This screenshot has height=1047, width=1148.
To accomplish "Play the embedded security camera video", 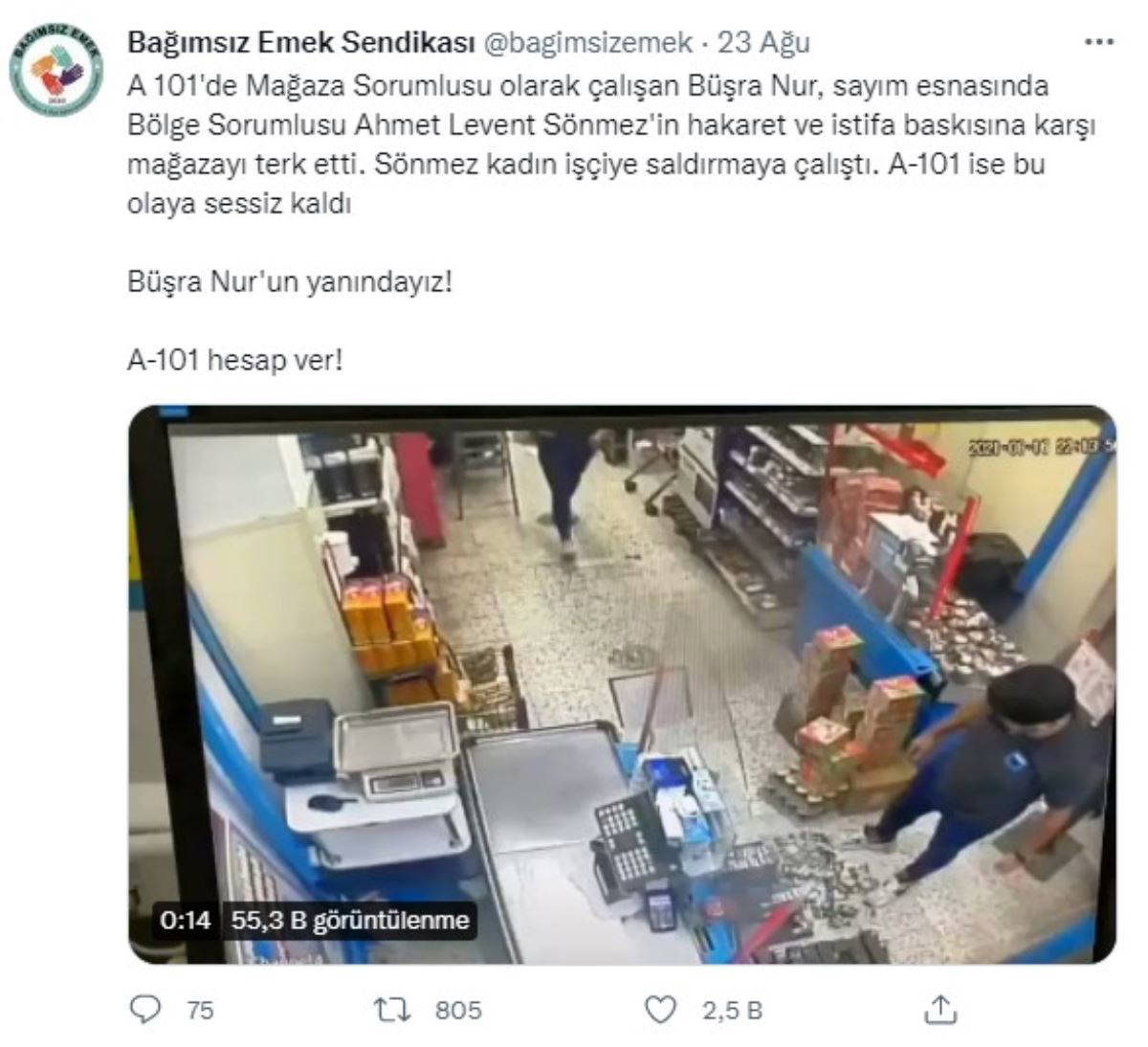I will (x=622, y=684).
